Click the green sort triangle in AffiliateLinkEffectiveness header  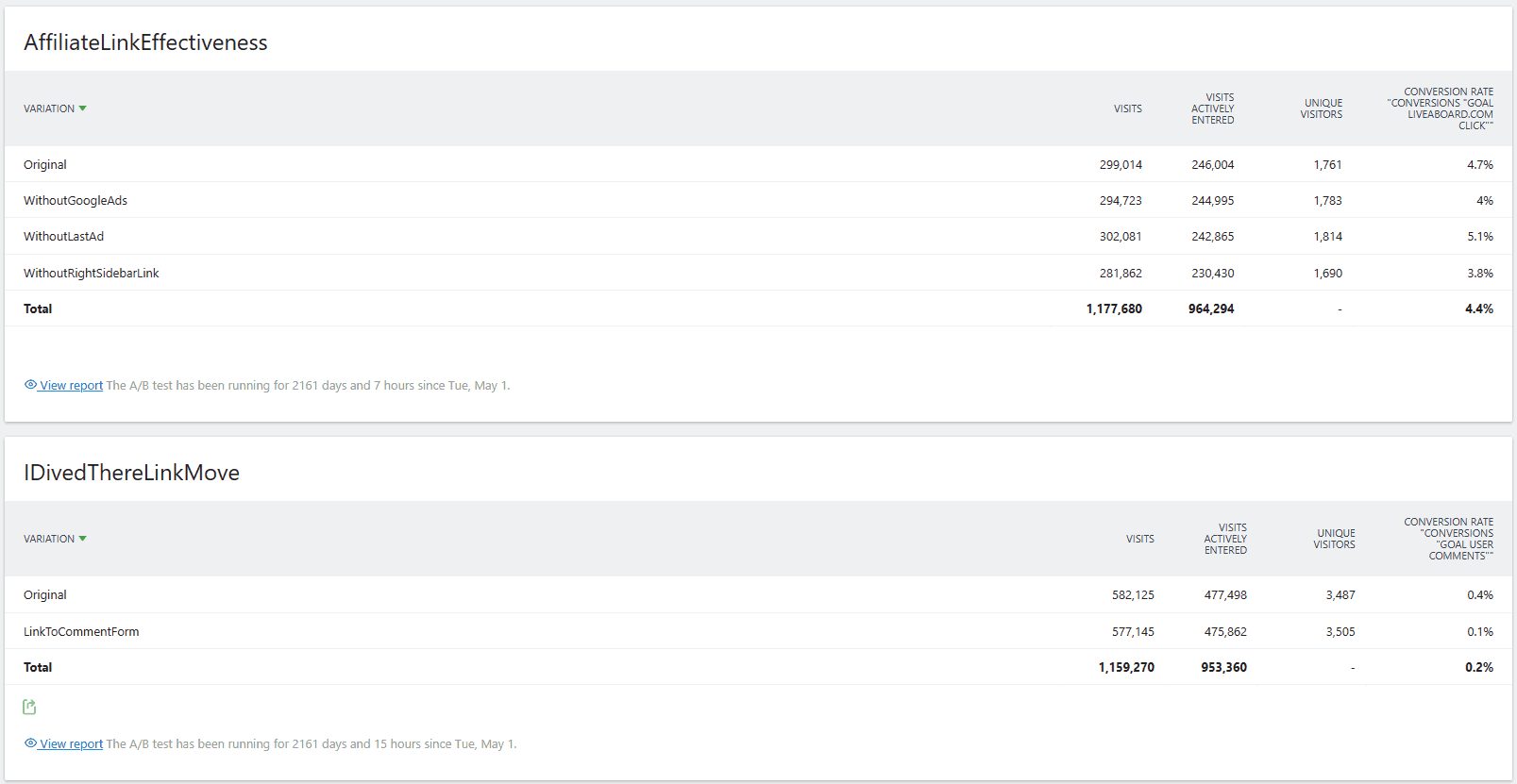(x=83, y=108)
